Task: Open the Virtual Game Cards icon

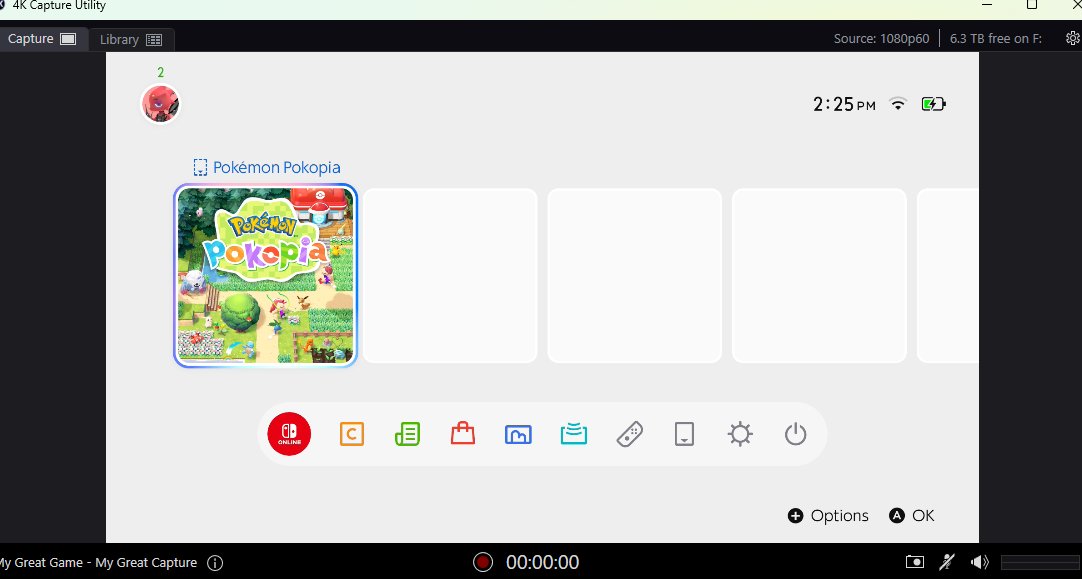Action: click(684, 434)
